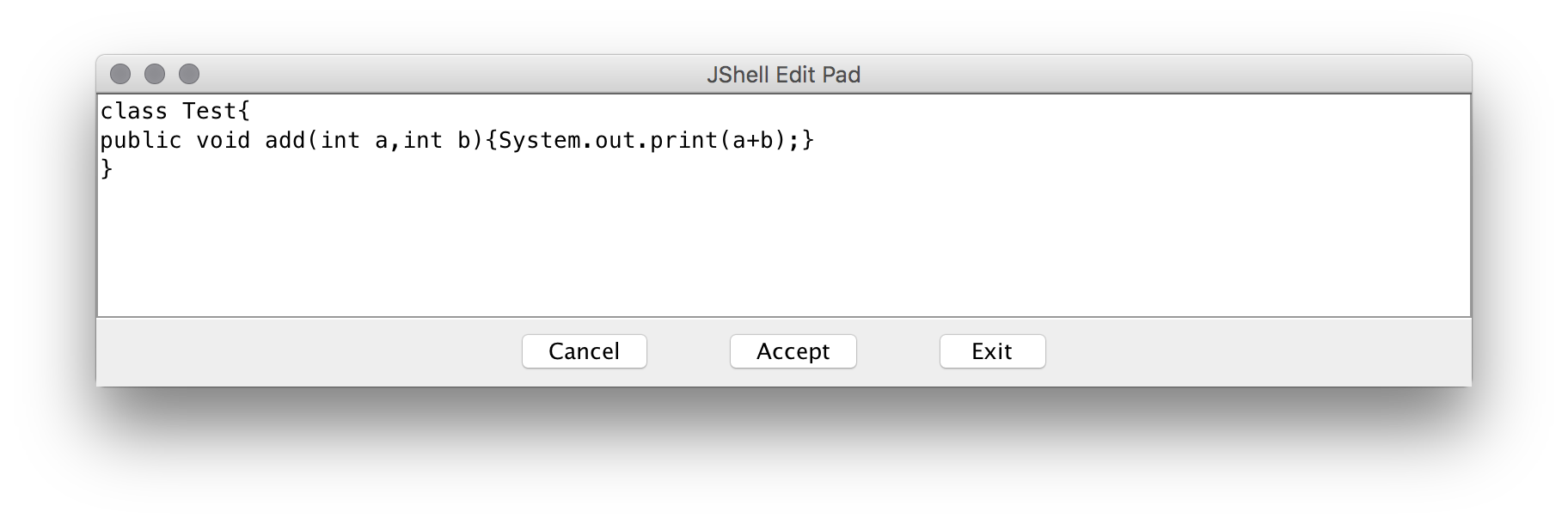The height and width of the screenshot is (524, 1568).
Task: Click the class name "Test" in the editor
Action: pos(209,112)
